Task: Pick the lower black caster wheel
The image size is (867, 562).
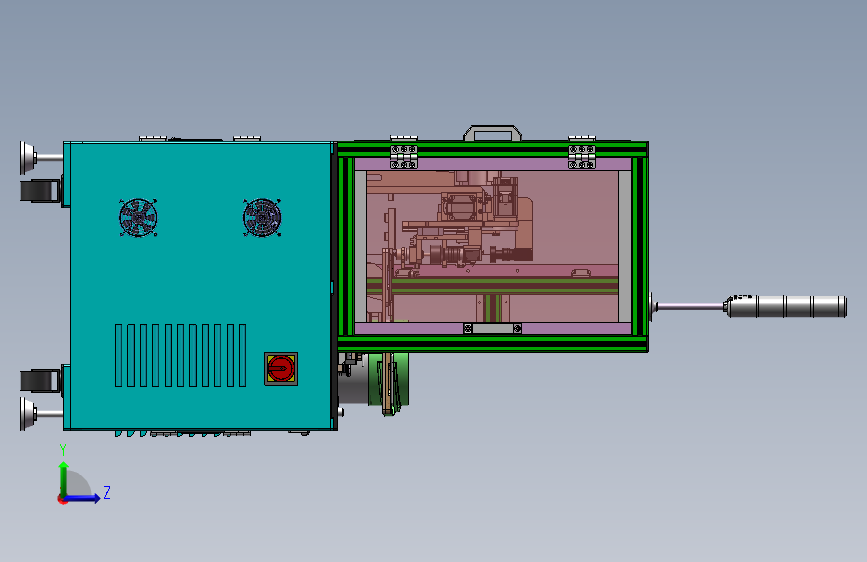Action: [40, 381]
